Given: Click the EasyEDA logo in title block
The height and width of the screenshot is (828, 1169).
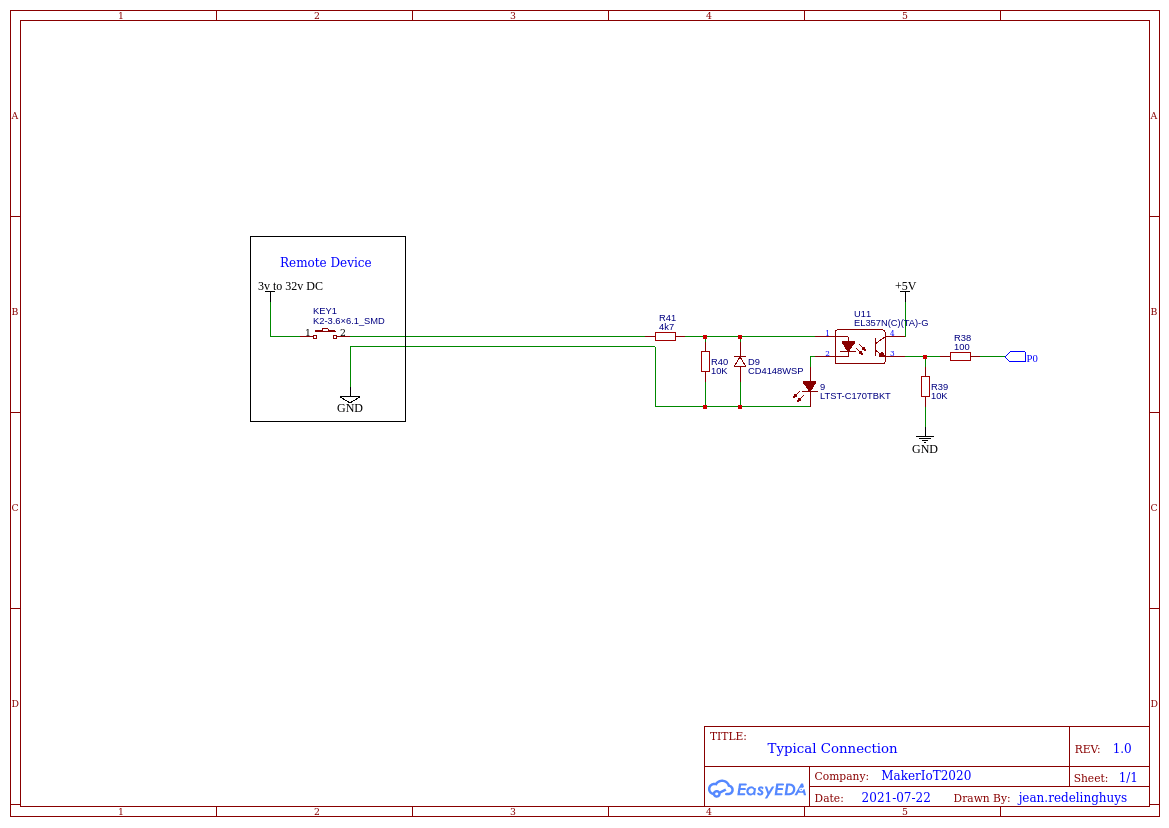Looking at the screenshot, I should point(757,789).
